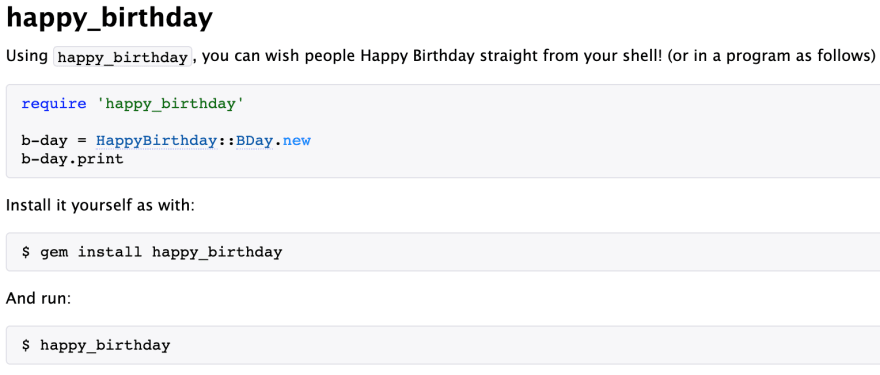Click the $ happy_birthday shell command

[x=96, y=345]
